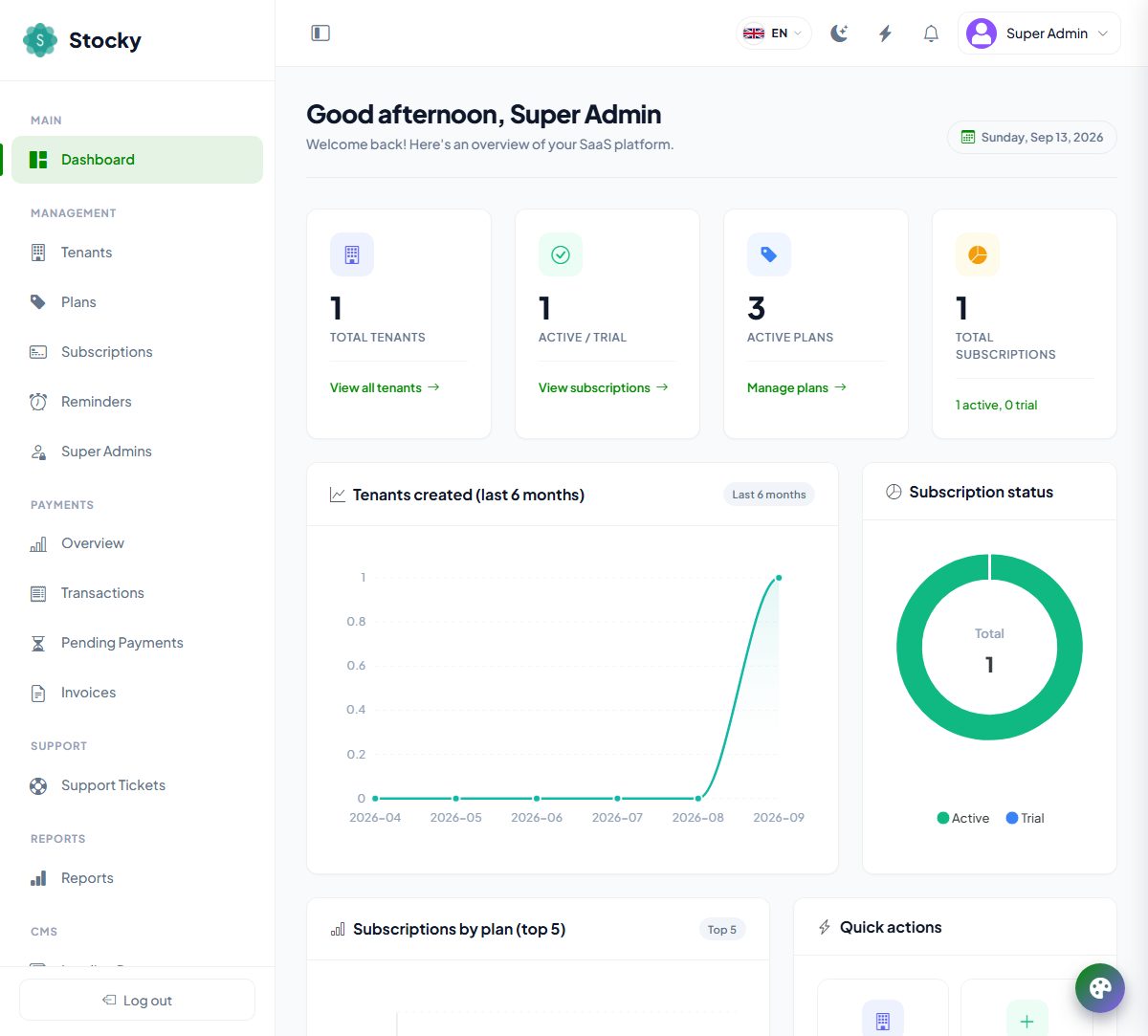Click the lightning bolt icon in the header
Image resolution: width=1148 pixels, height=1036 pixels.
[885, 33]
